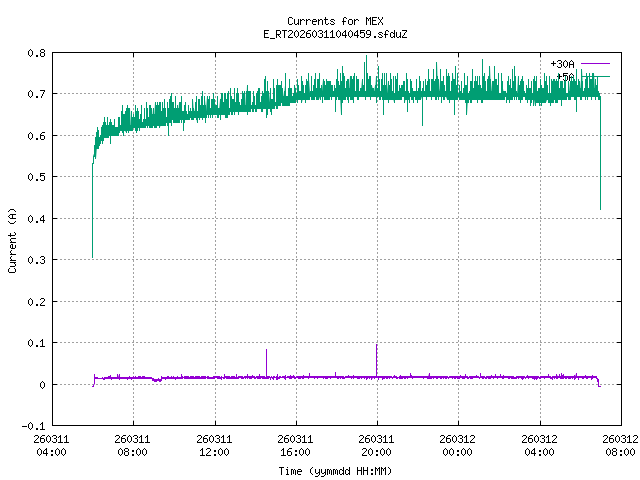Click the +5A legend label
The height and width of the screenshot is (480, 640).
click(x=565, y=75)
